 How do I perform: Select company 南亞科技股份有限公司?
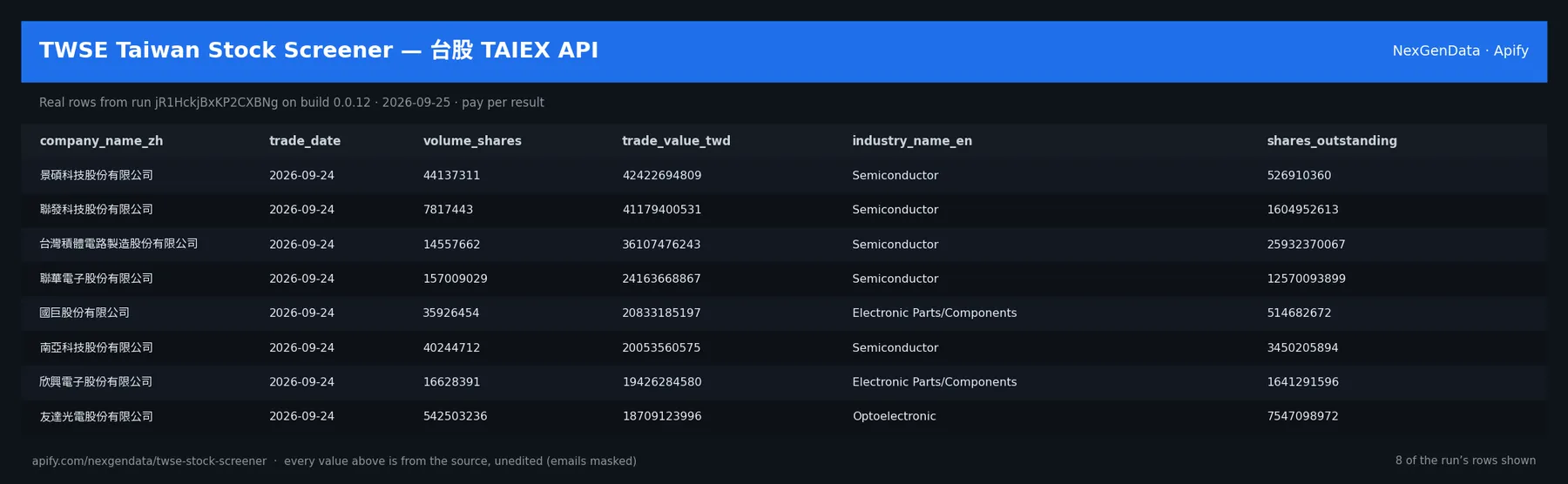tap(96, 347)
